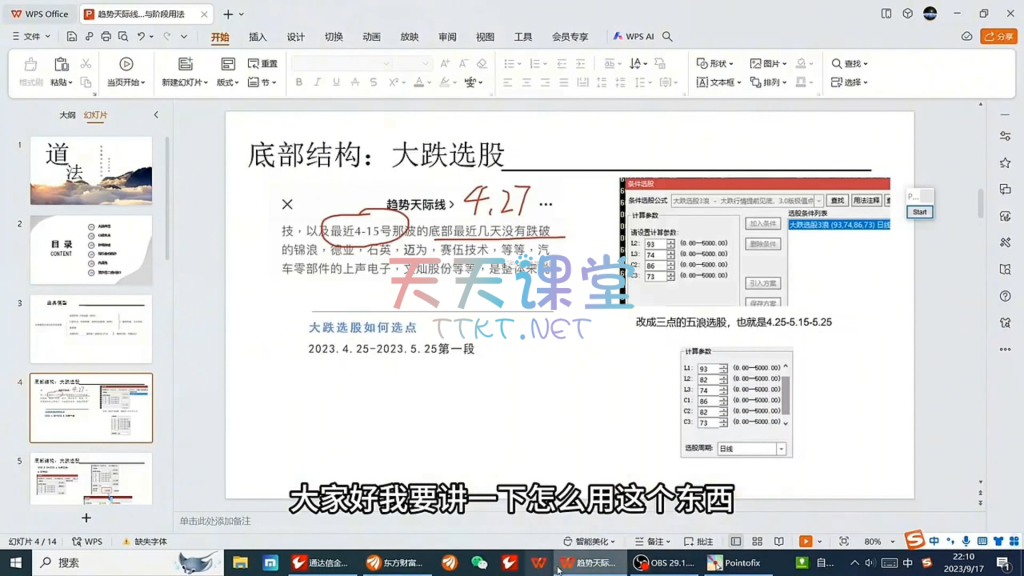This screenshot has width=1024, height=576.
Task: Click the Print icon in quick access toolbar
Action: (x=106, y=37)
